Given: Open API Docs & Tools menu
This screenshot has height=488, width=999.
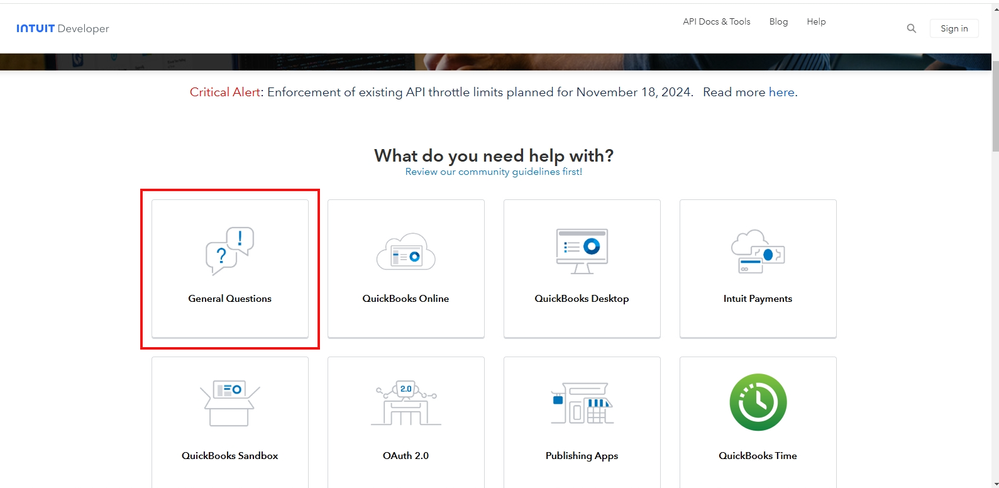Looking at the screenshot, I should [716, 22].
